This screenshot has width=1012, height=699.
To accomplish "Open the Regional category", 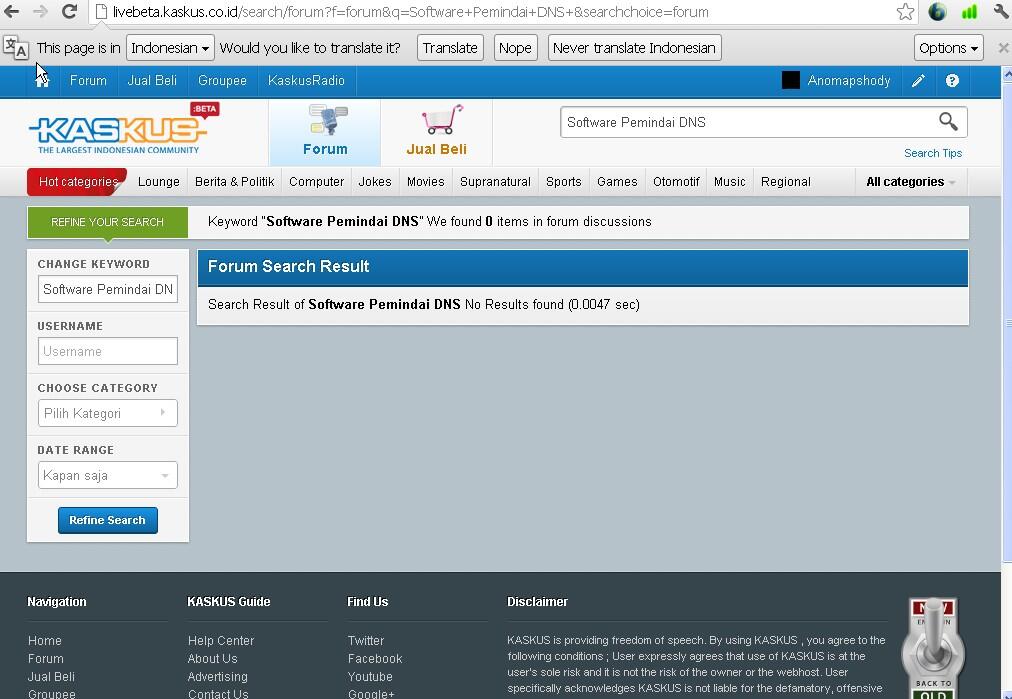I will click(785, 182).
